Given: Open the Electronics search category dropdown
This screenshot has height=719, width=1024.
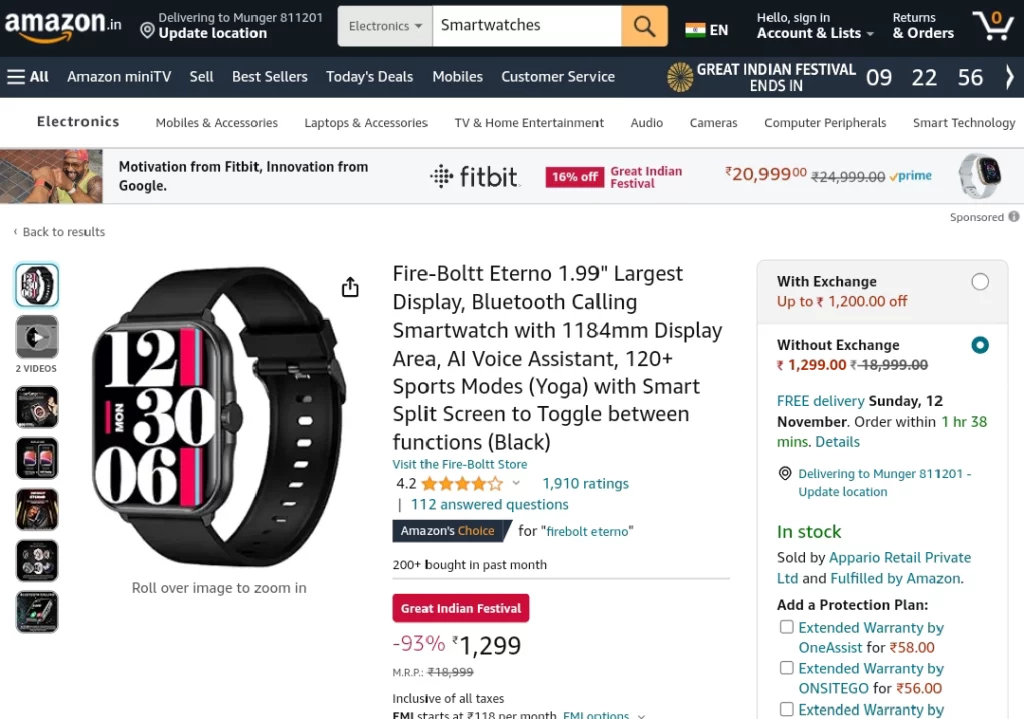Looking at the screenshot, I should (385, 26).
